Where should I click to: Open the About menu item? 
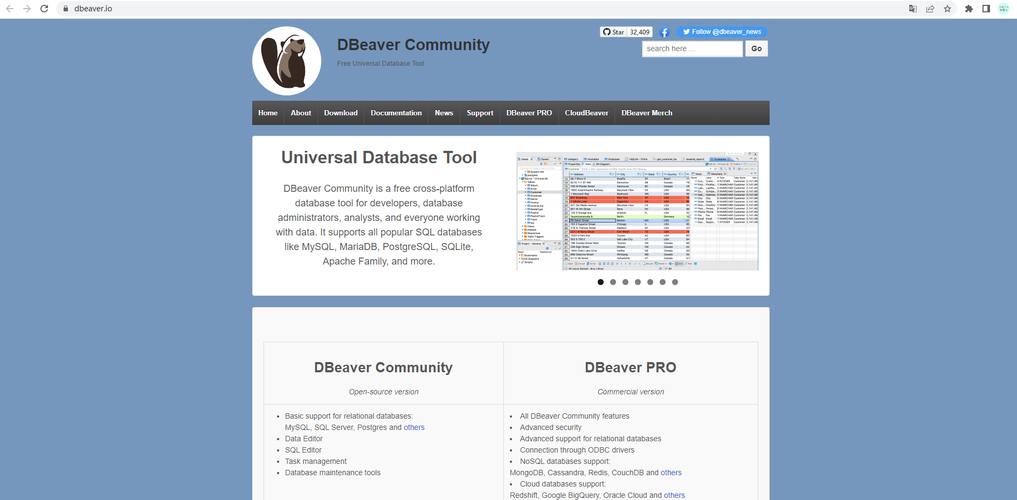(x=301, y=113)
